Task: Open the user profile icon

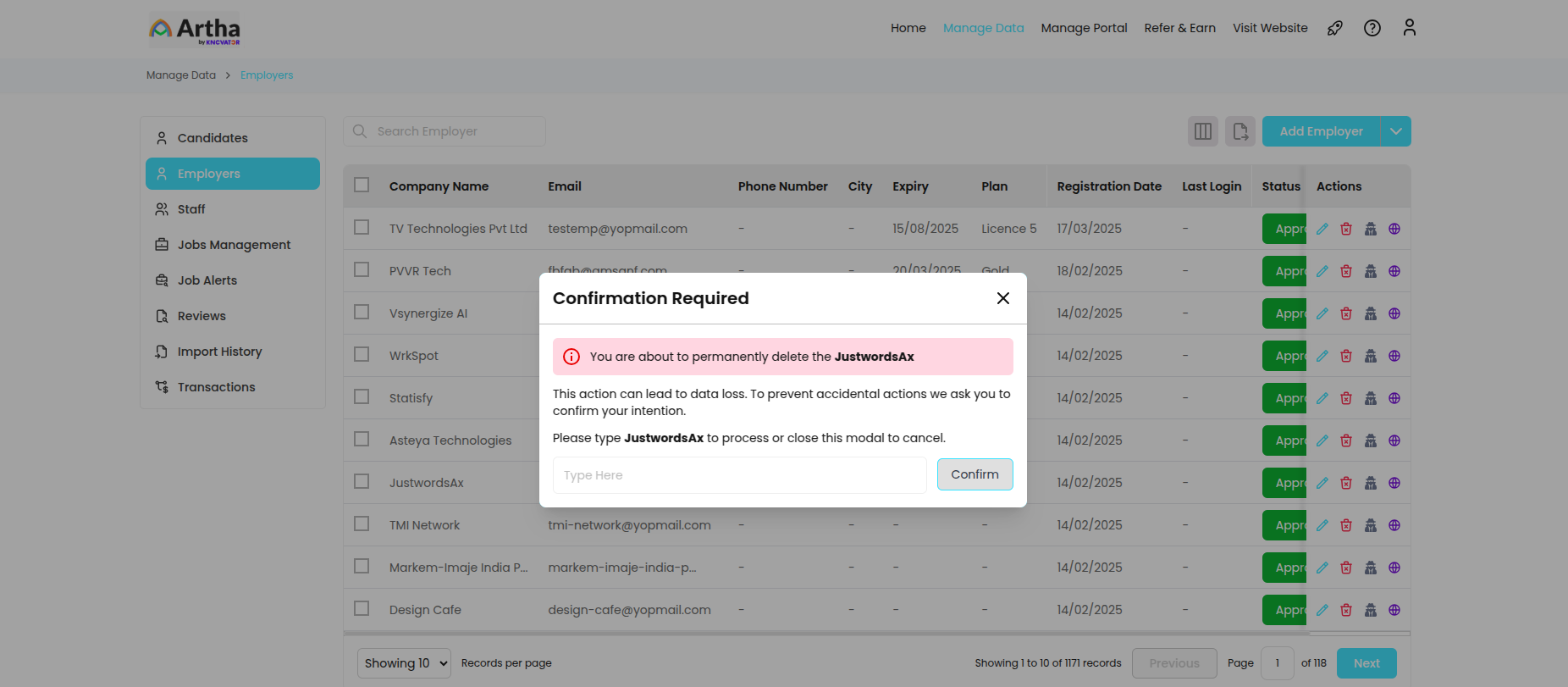Action: (1409, 28)
